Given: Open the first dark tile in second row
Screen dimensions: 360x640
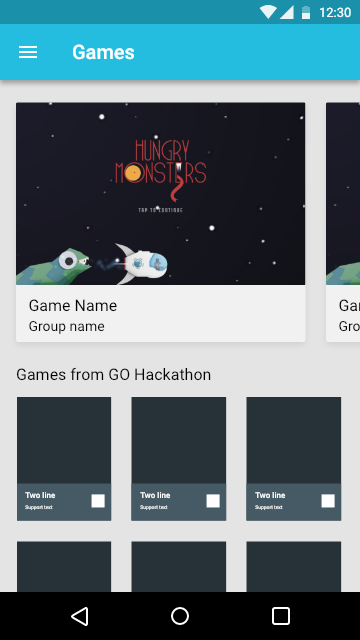Looking at the screenshot, I should point(64,567).
